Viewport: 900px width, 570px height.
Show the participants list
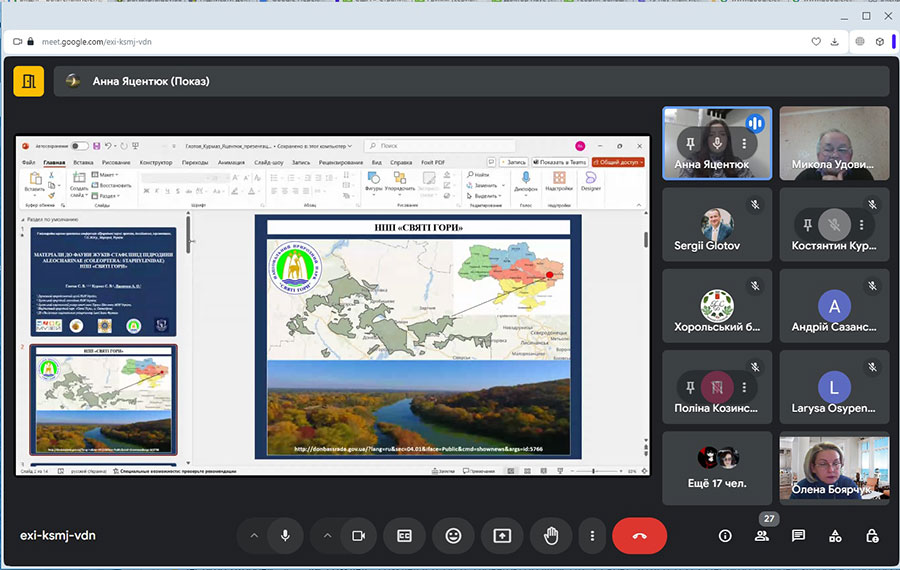click(x=762, y=536)
